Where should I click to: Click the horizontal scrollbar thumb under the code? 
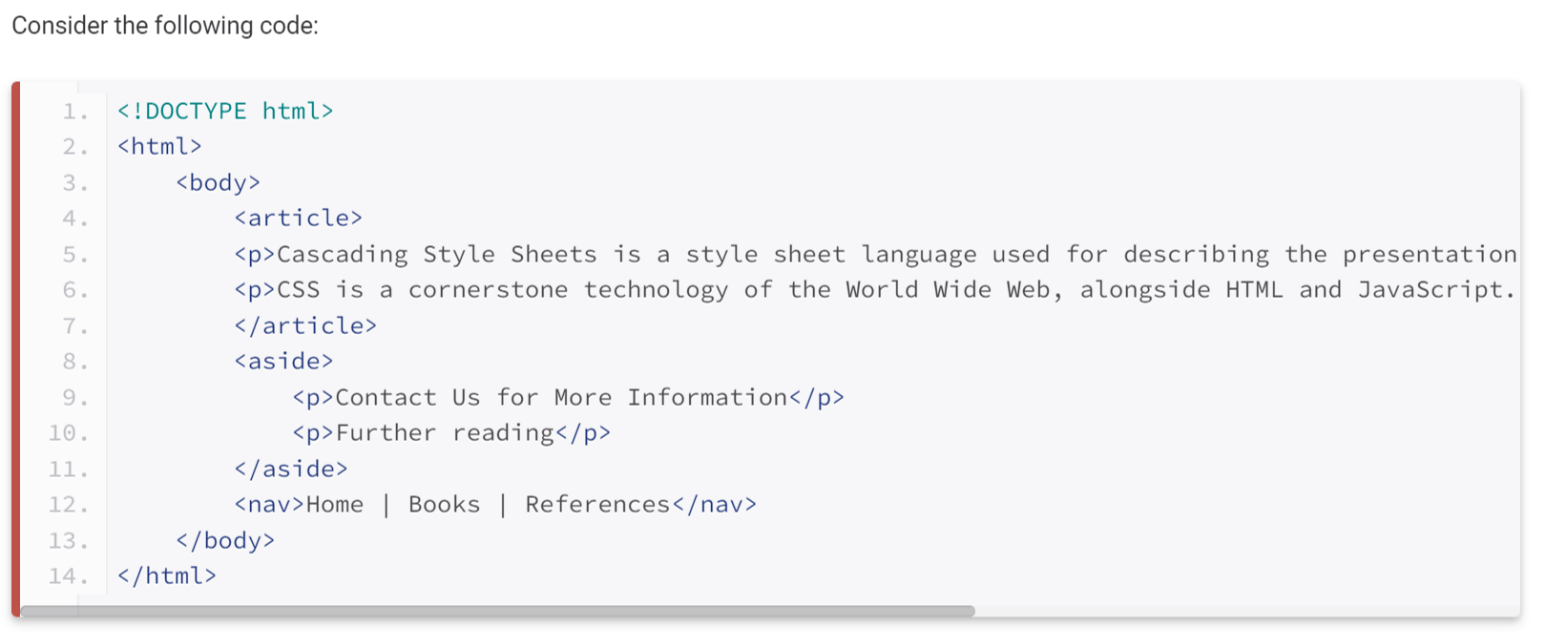click(497, 610)
